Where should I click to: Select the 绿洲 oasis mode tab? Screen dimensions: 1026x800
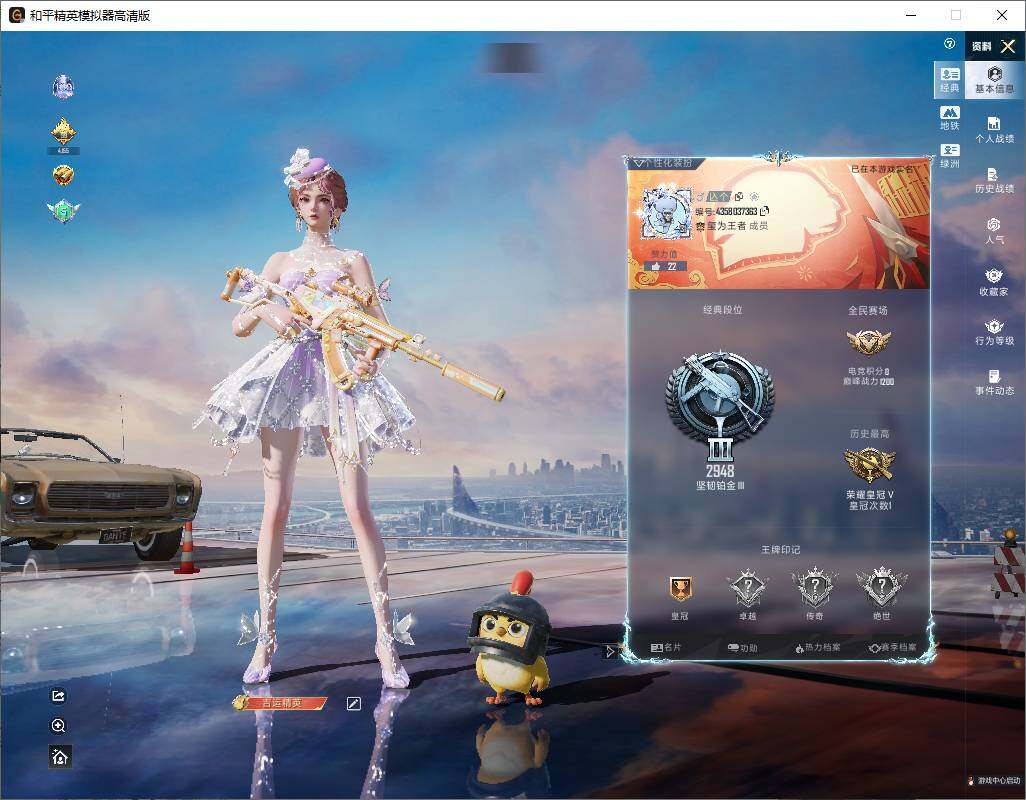pyautogui.click(x=949, y=156)
